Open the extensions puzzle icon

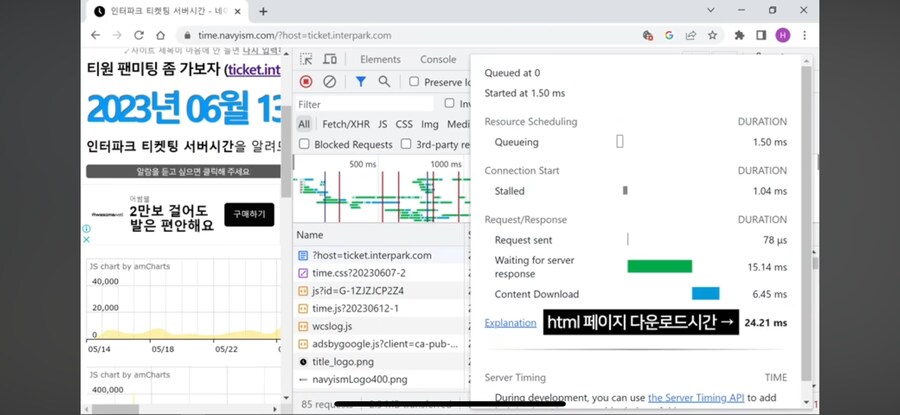click(739, 35)
